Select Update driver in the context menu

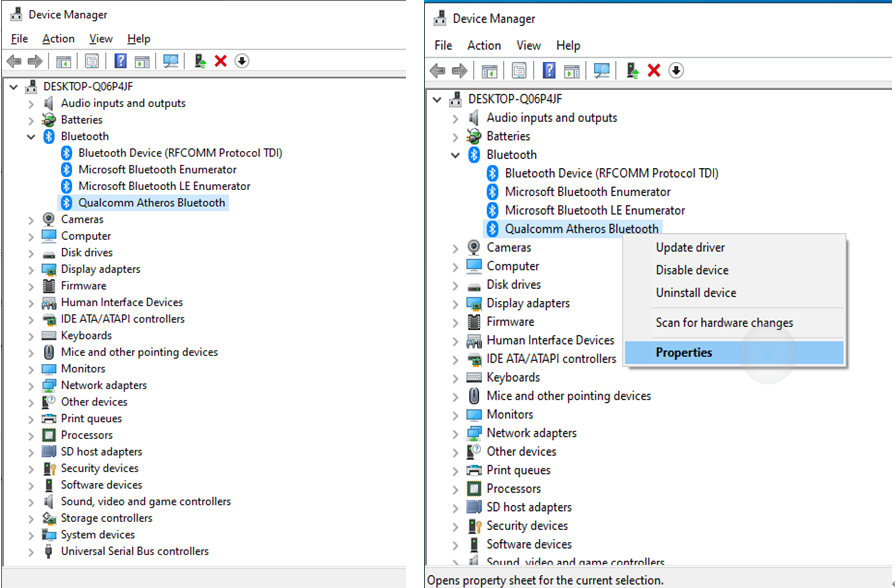pyautogui.click(x=690, y=247)
